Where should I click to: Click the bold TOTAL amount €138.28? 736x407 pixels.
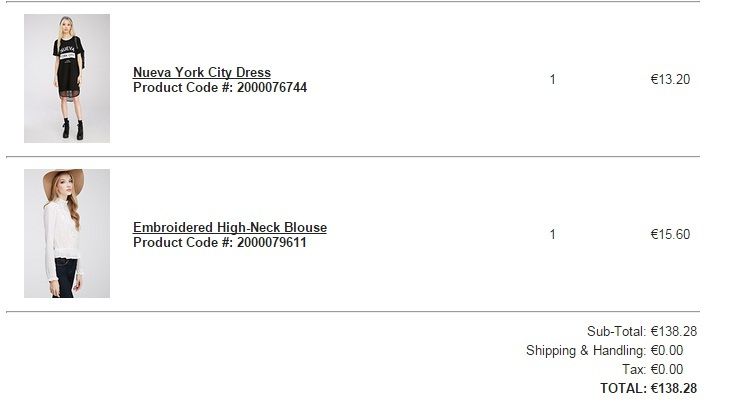(x=673, y=389)
